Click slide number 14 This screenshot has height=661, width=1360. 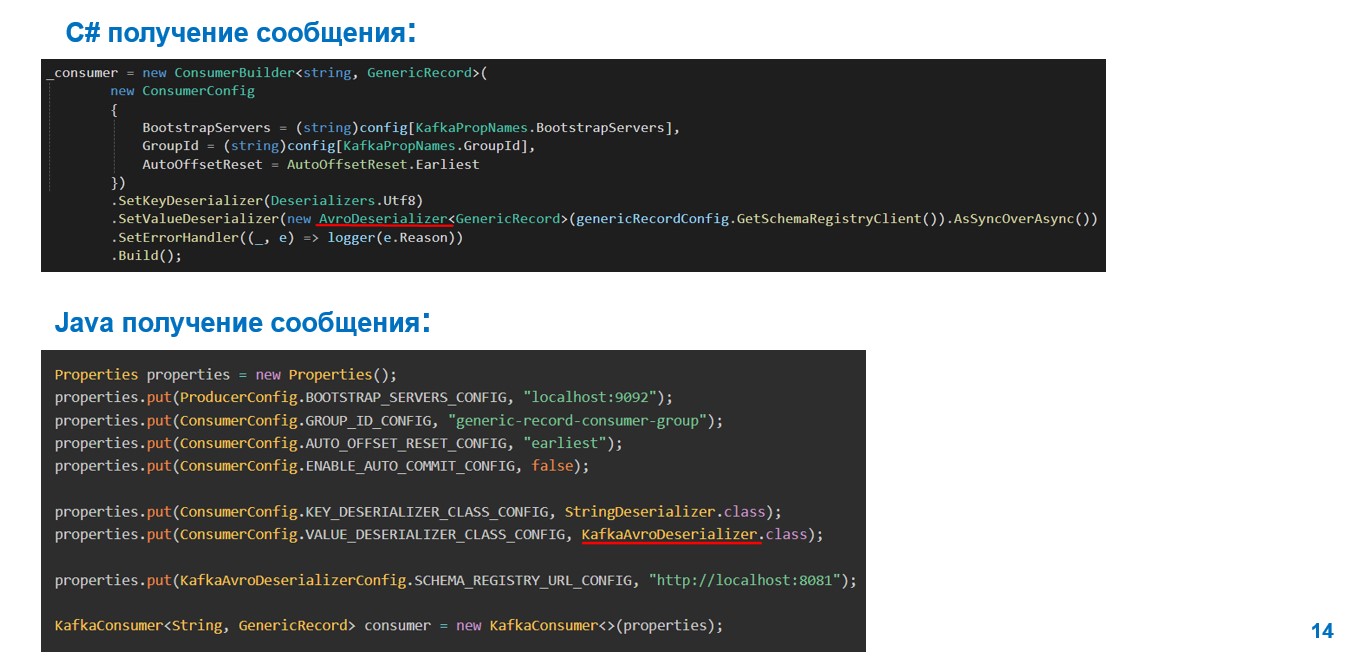click(1322, 631)
